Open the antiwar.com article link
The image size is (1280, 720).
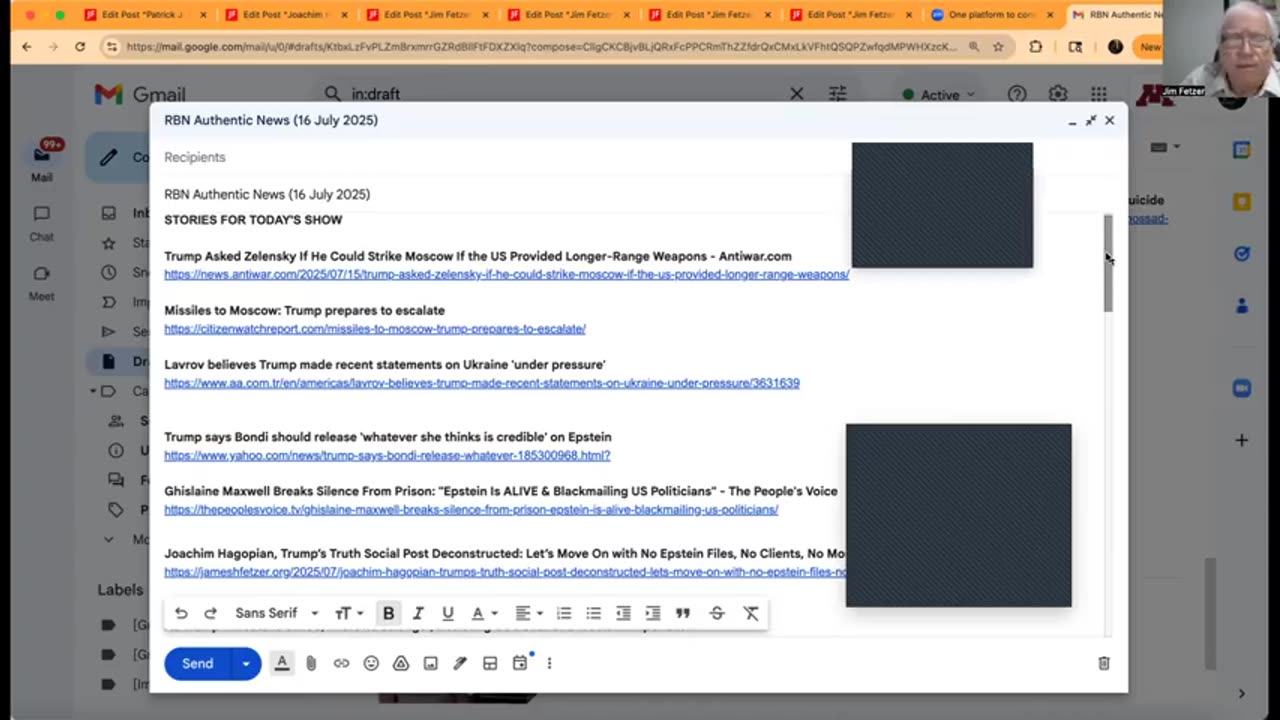pyautogui.click(x=506, y=275)
